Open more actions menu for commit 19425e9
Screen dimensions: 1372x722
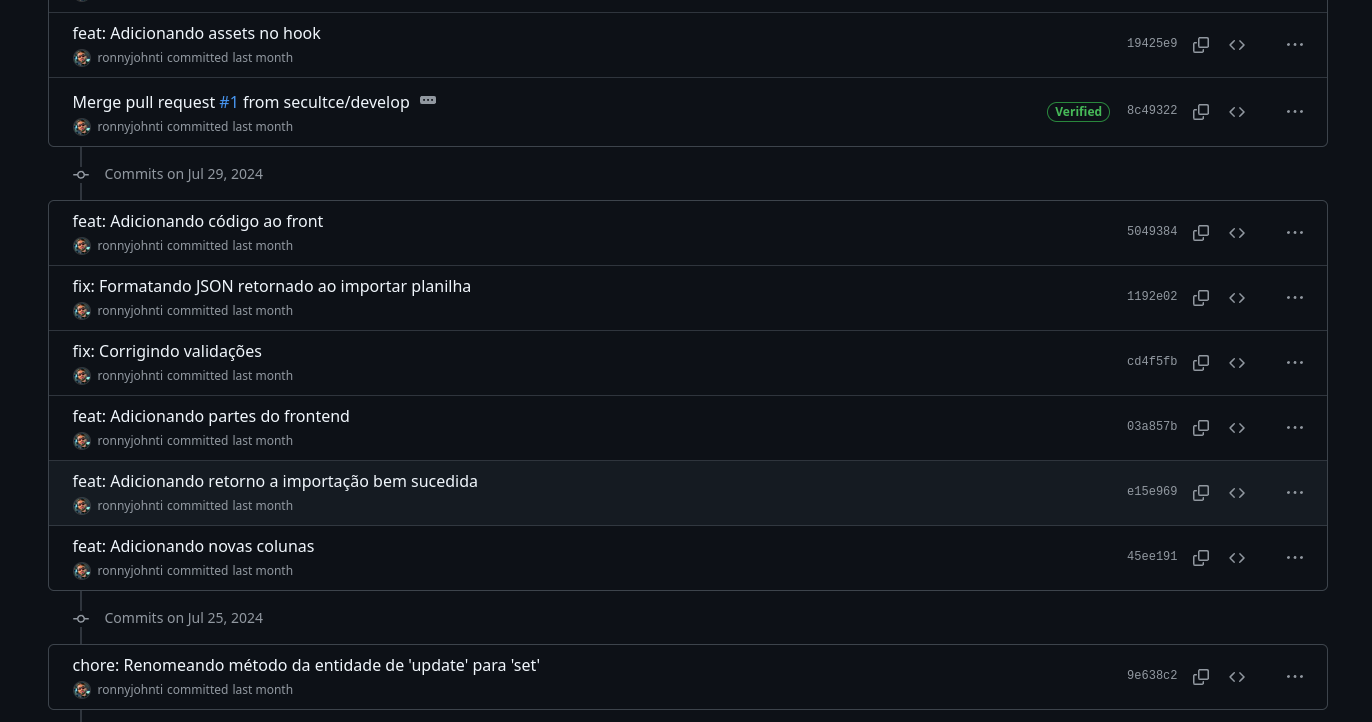(x=1295, y=45)
